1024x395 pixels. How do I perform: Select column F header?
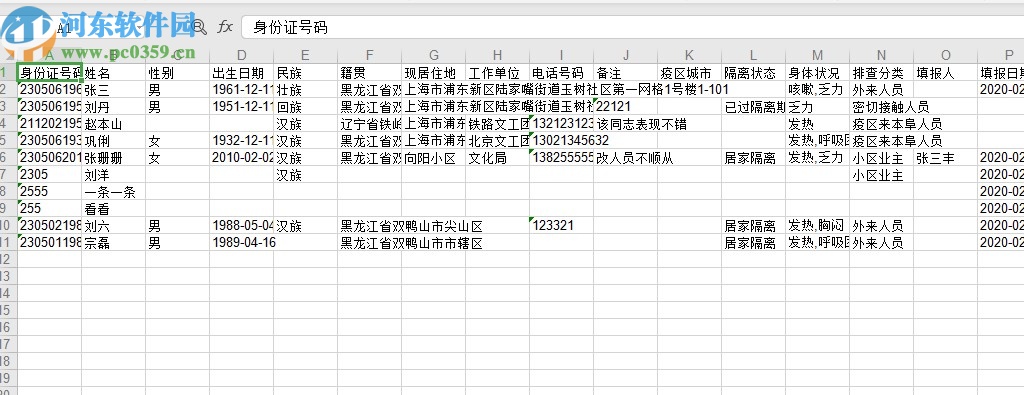(x=370, y=55)
